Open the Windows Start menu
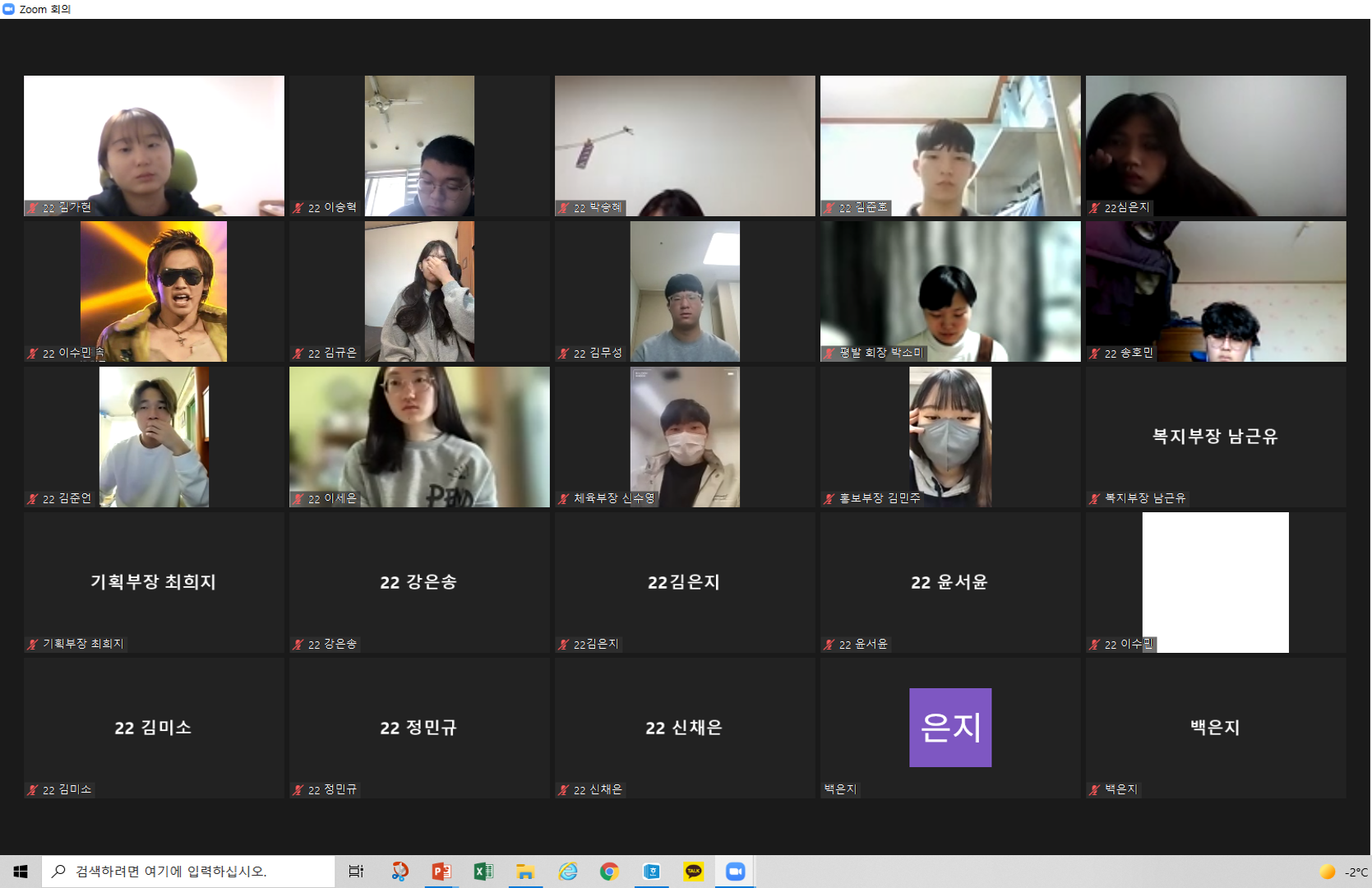The height and width of the screenshot is (888, 1372). pyautogui.click(x=21, y=872)
